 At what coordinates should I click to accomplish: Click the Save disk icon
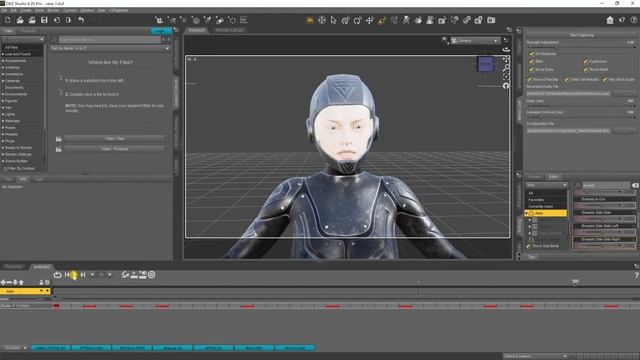44,20
